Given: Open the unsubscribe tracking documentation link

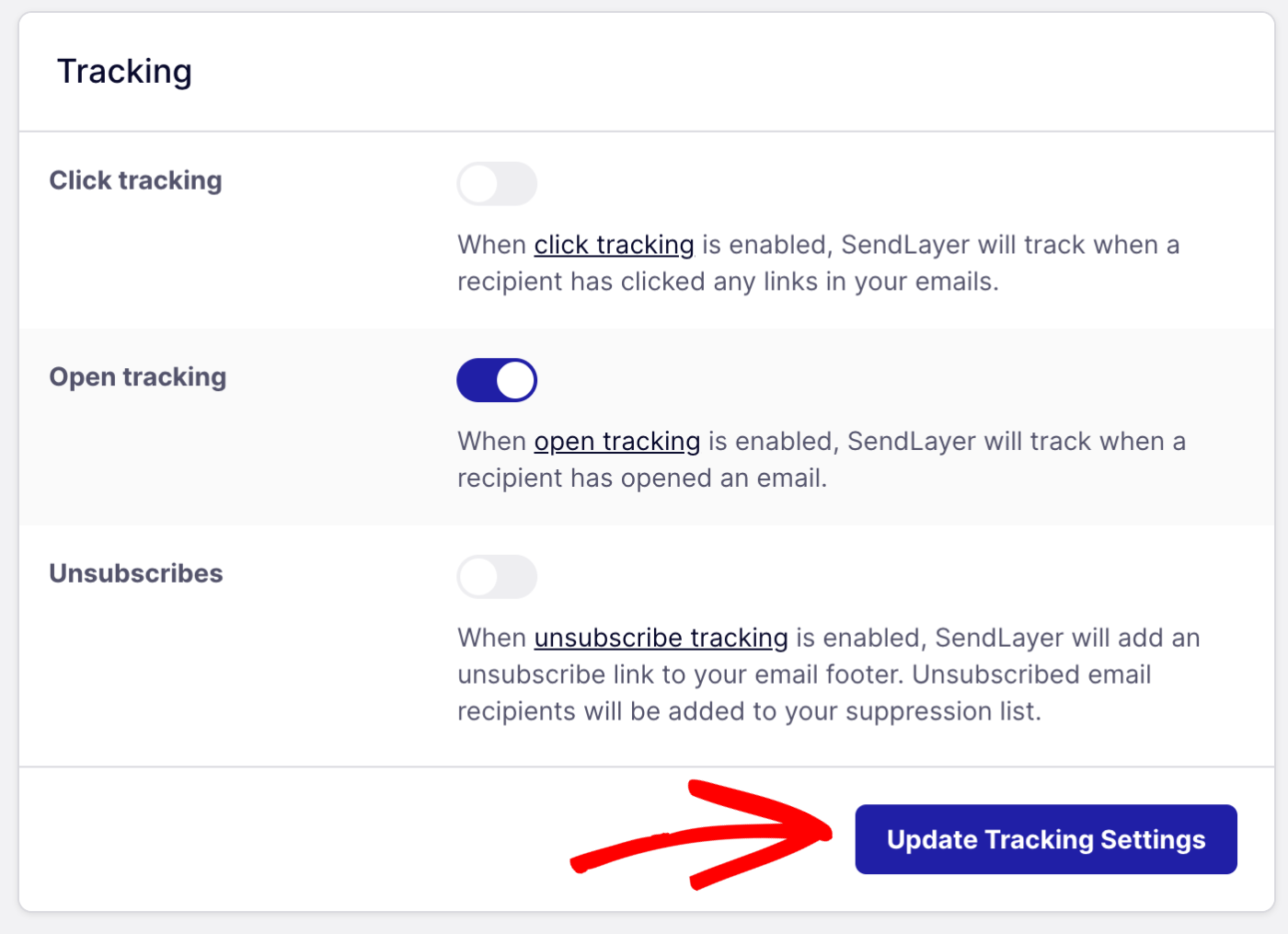Looking at the screenshot, I should point(660,637).
